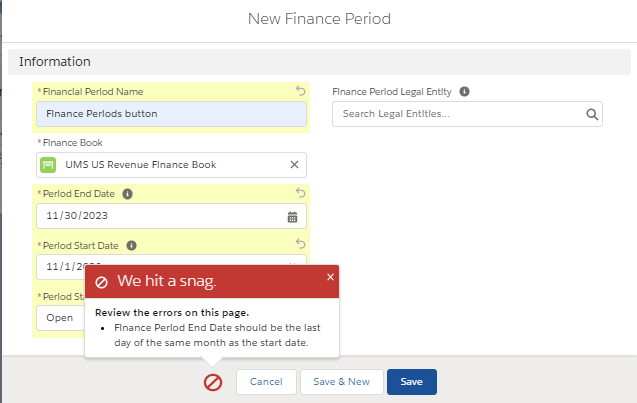The height and width of the screenshot is (403, 637).
Task: Undo the Period Start Date change
Action: click(300, 244)
